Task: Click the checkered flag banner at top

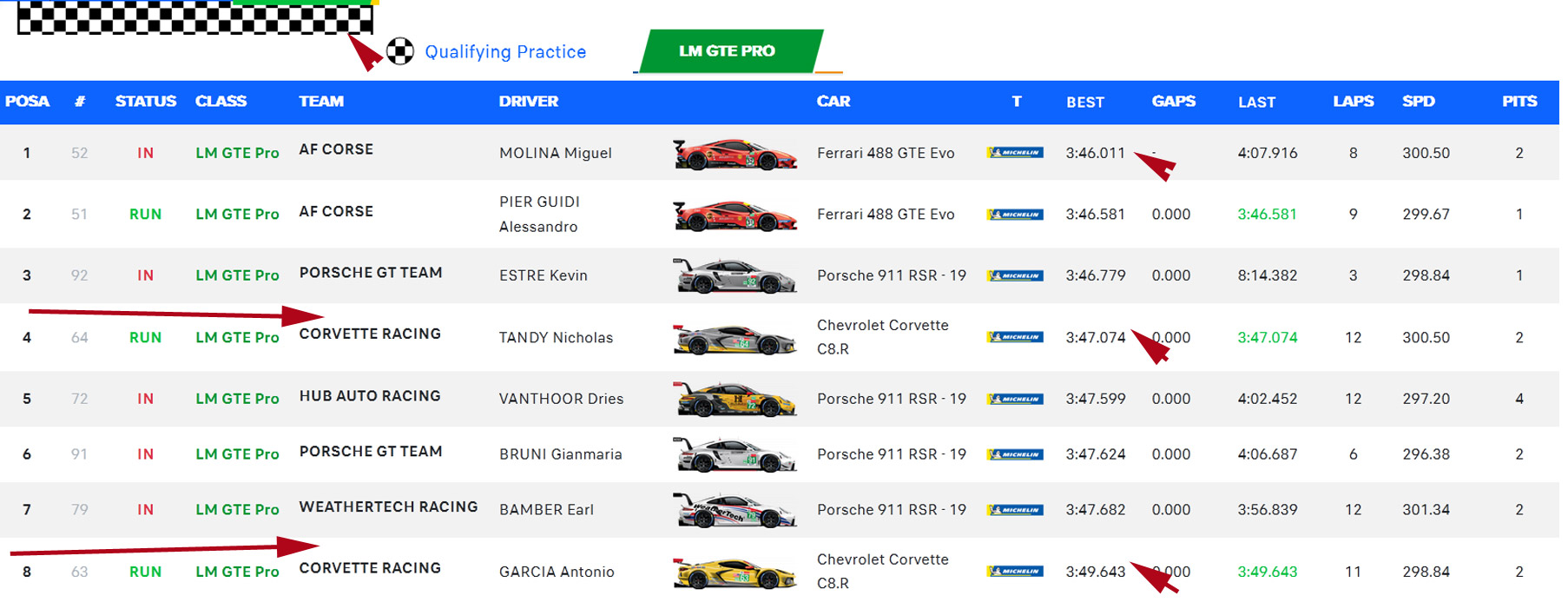Action: [194, 17]
